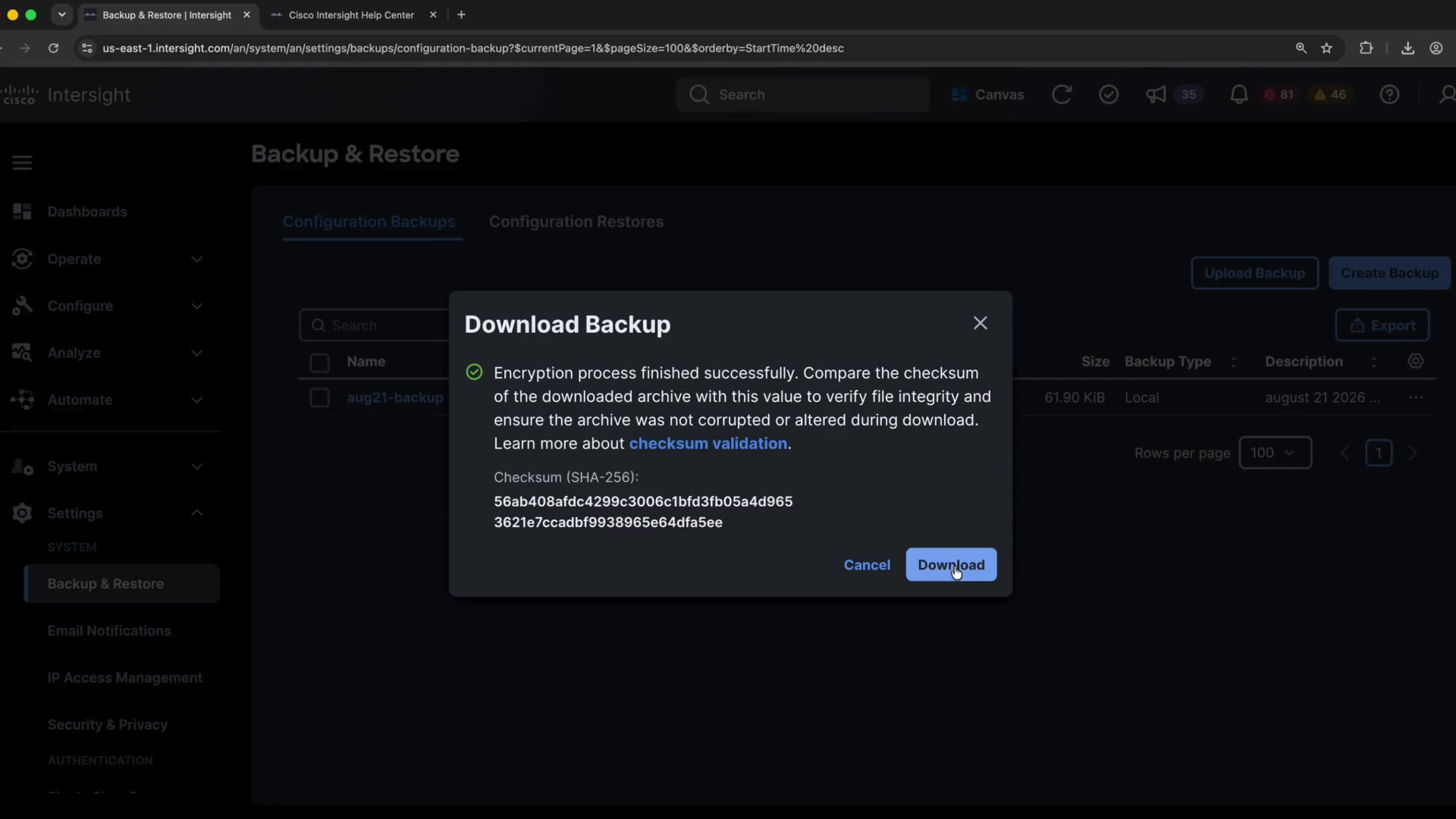
Task: Export the backups table
Action: tap(1382, 325)
